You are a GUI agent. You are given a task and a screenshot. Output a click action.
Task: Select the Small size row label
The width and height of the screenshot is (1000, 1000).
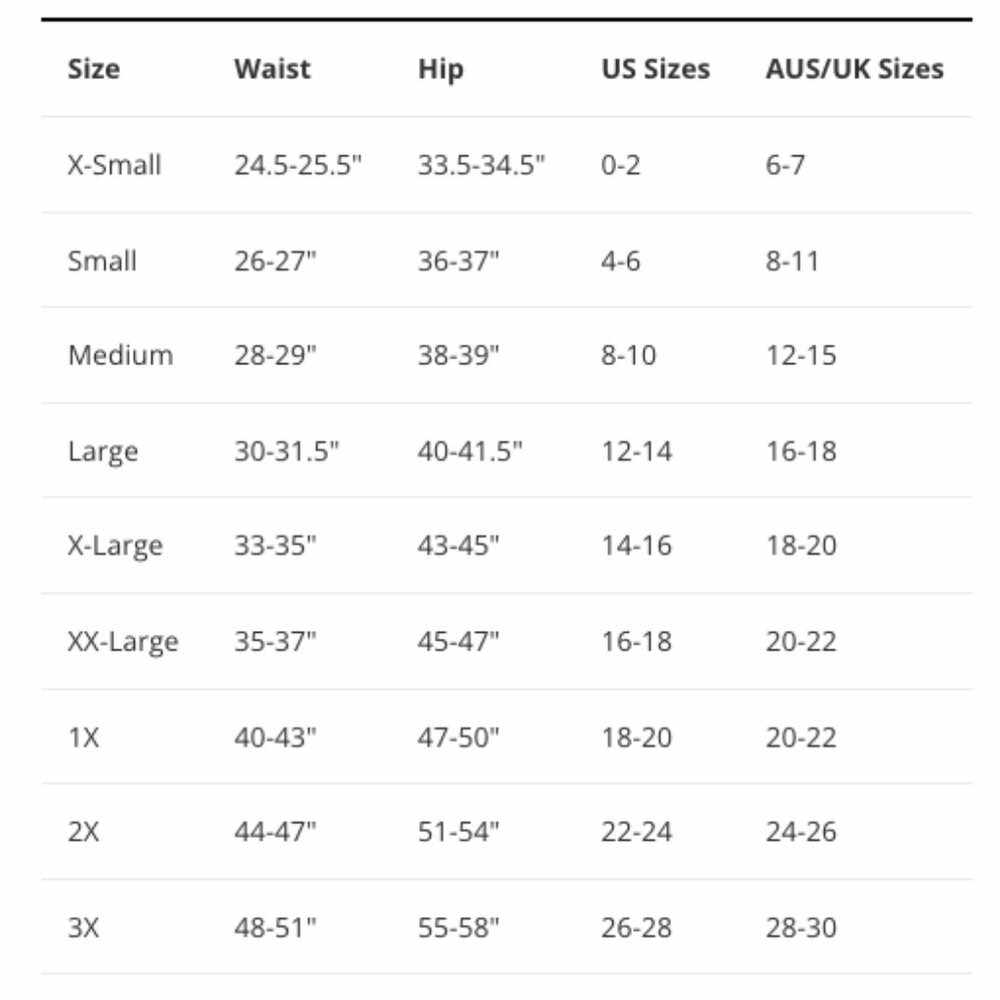(102, 261)
